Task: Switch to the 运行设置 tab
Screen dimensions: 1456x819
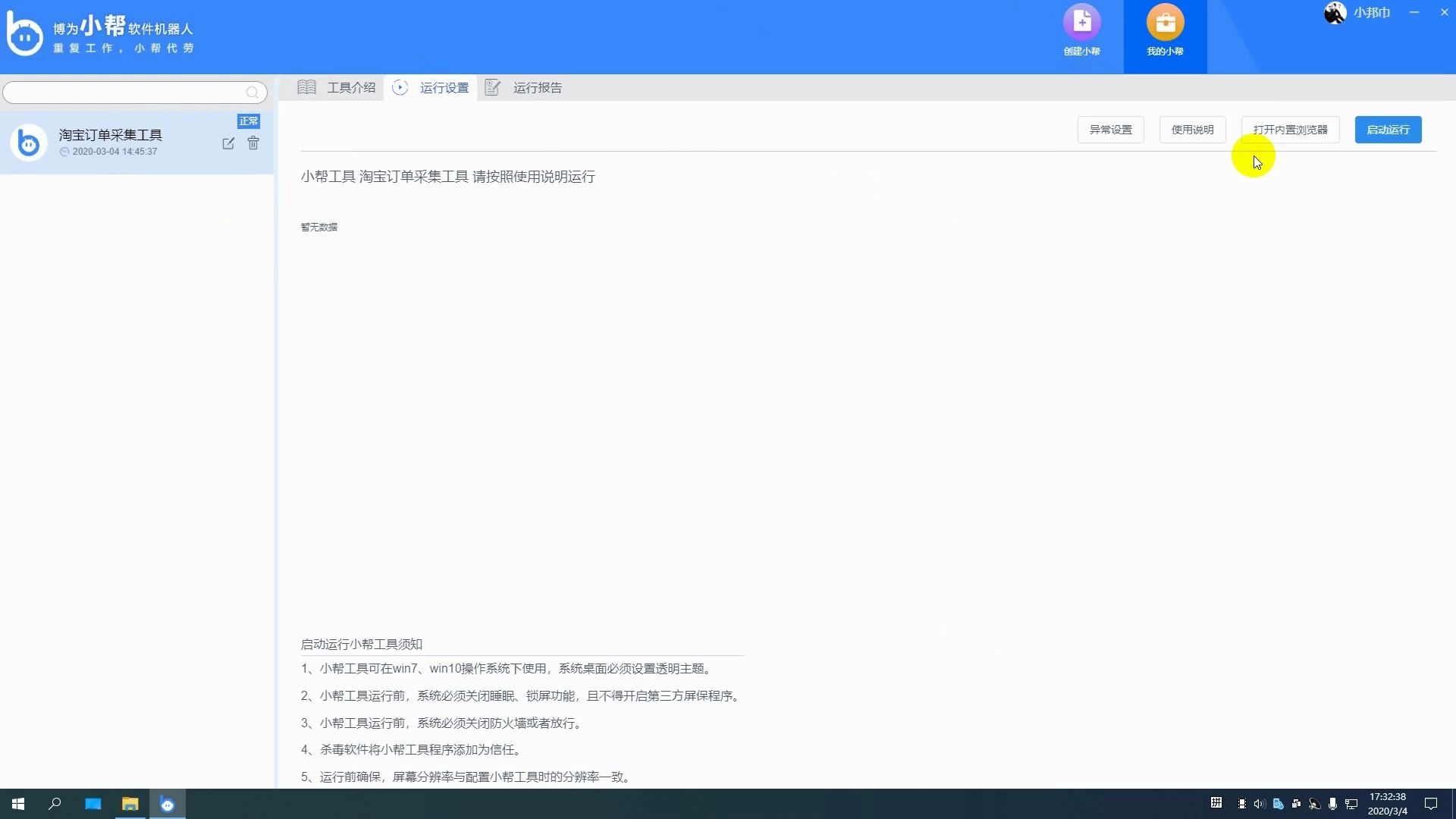Action: [x=430, y=87]
